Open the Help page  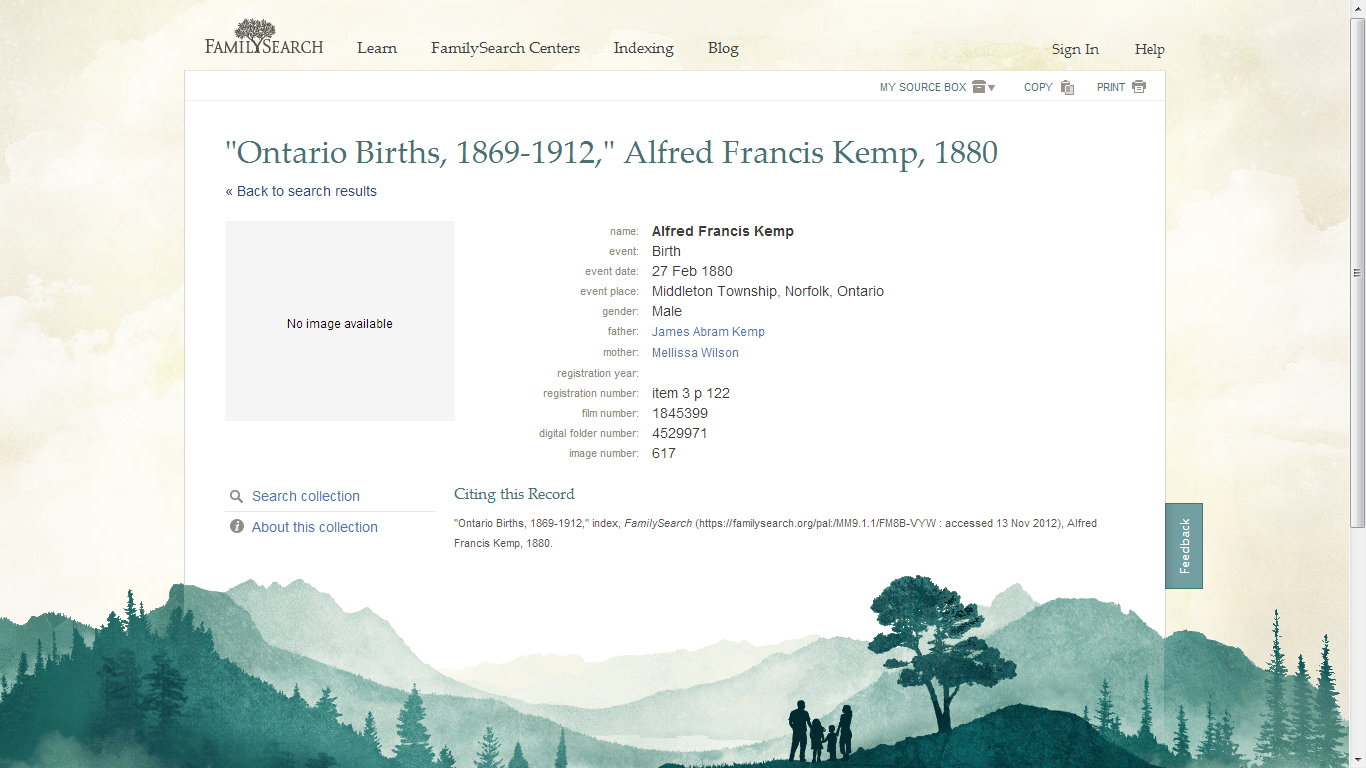click(1149, 48)
